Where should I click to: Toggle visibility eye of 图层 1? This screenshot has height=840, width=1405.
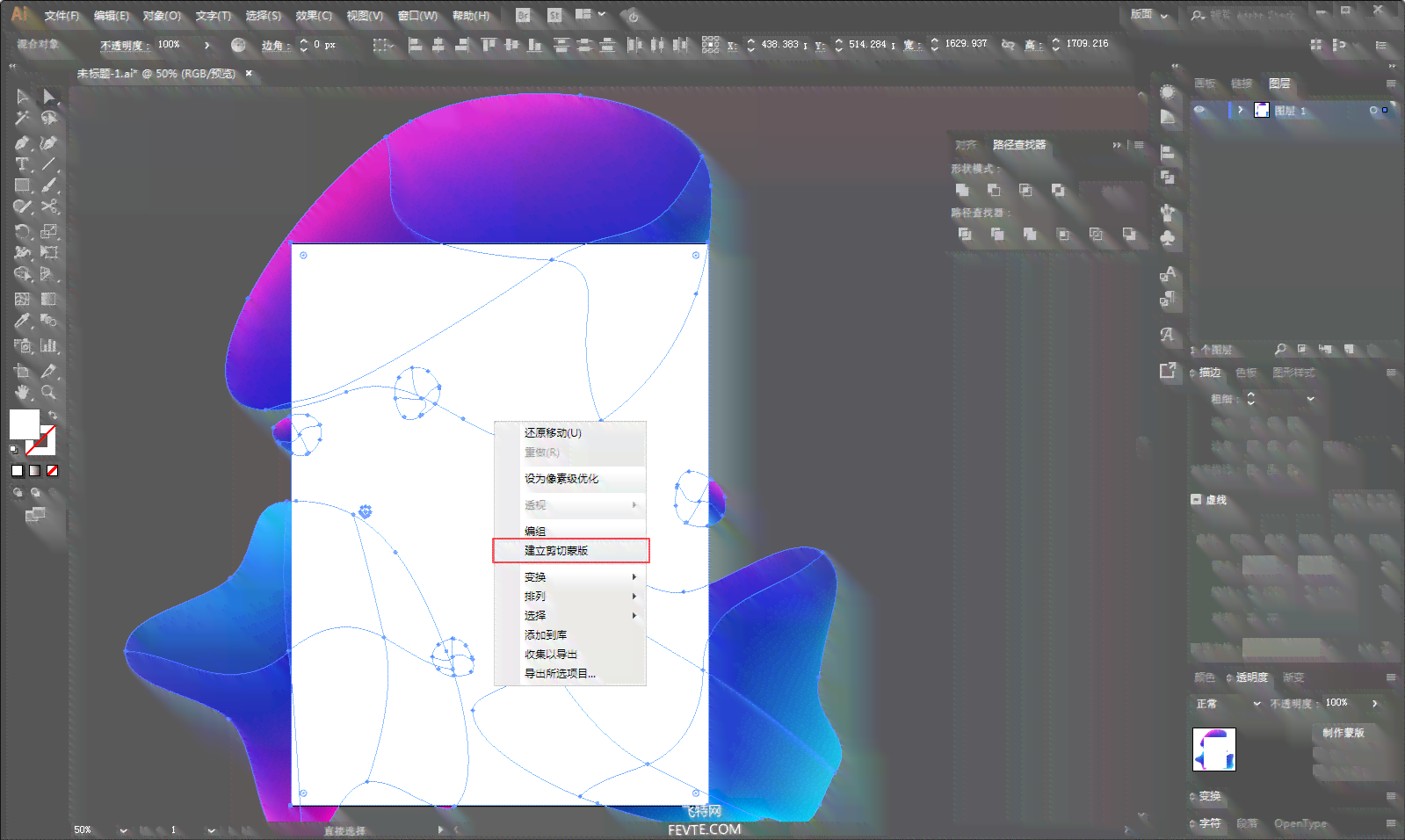click(x=1199, y=110)
